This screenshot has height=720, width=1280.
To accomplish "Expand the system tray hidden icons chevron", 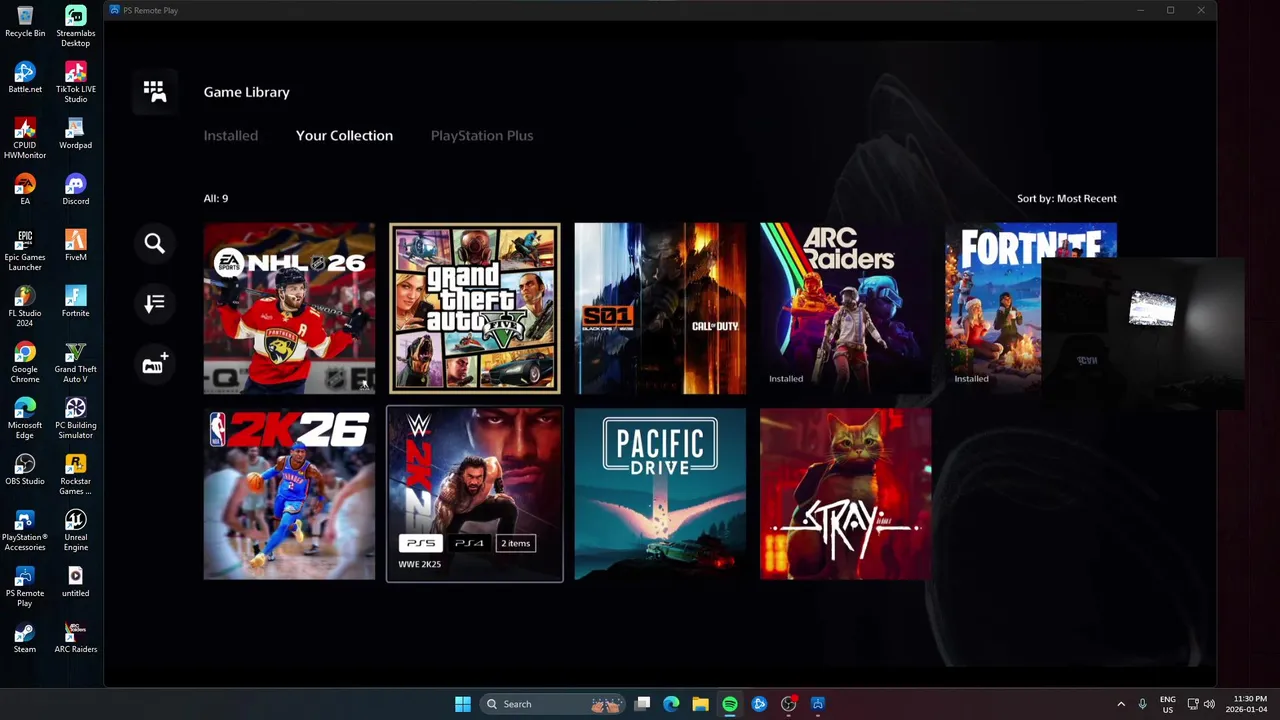I will point(1121,704).
